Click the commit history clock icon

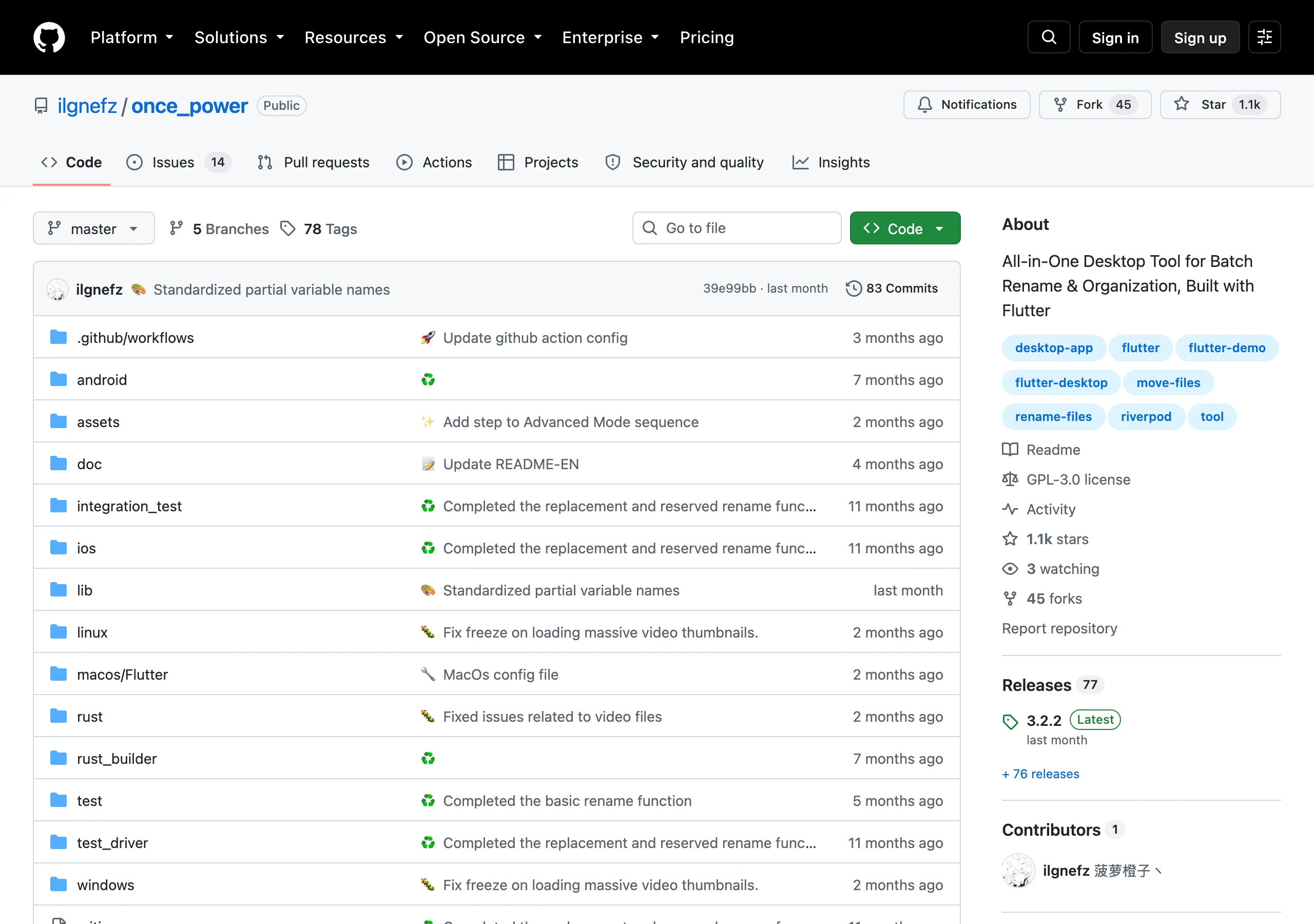853,288
